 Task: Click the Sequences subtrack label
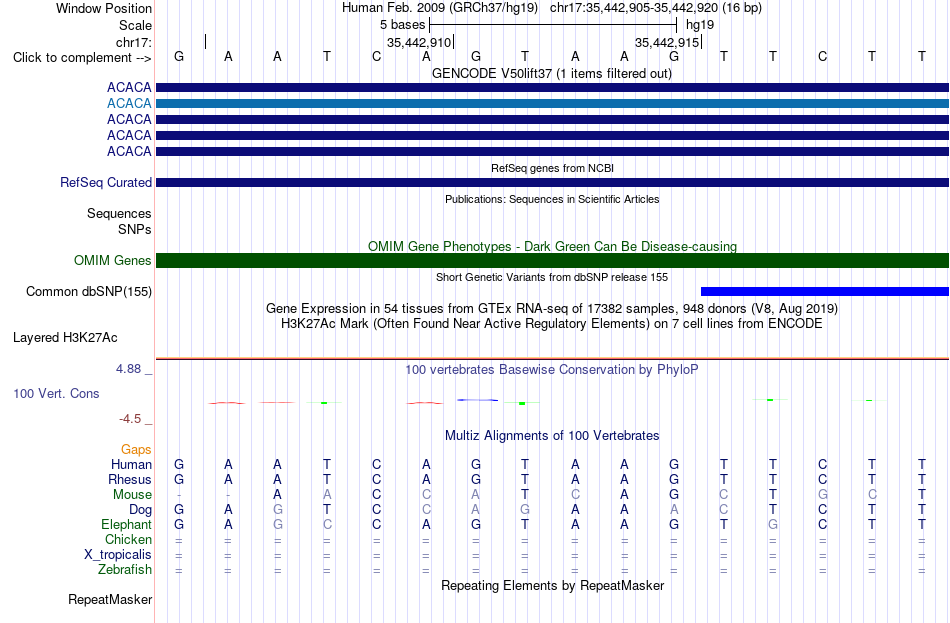coord(119,213)
